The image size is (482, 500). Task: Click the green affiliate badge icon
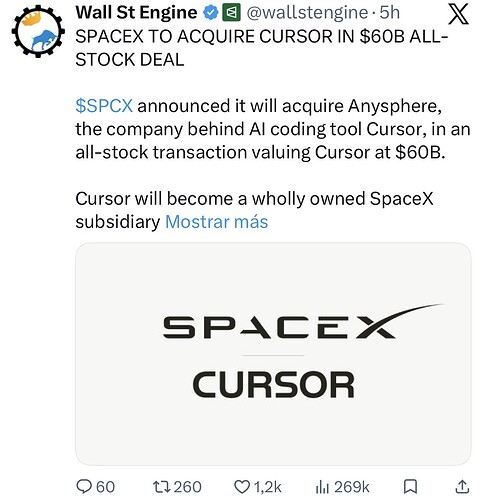tap(231, 13)
